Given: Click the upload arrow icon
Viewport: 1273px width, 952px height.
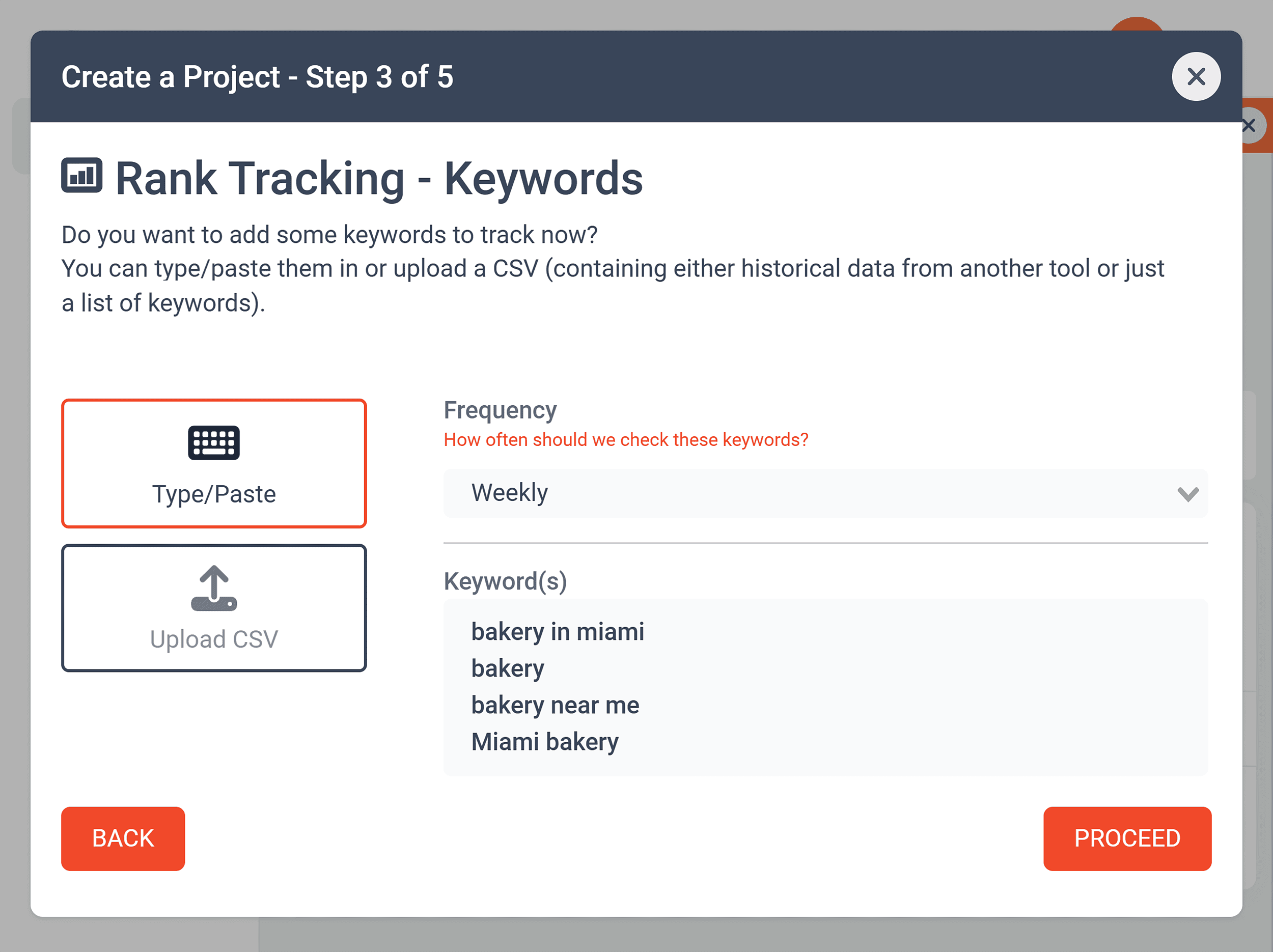Looking at the screenshot, I should point(213,588).
